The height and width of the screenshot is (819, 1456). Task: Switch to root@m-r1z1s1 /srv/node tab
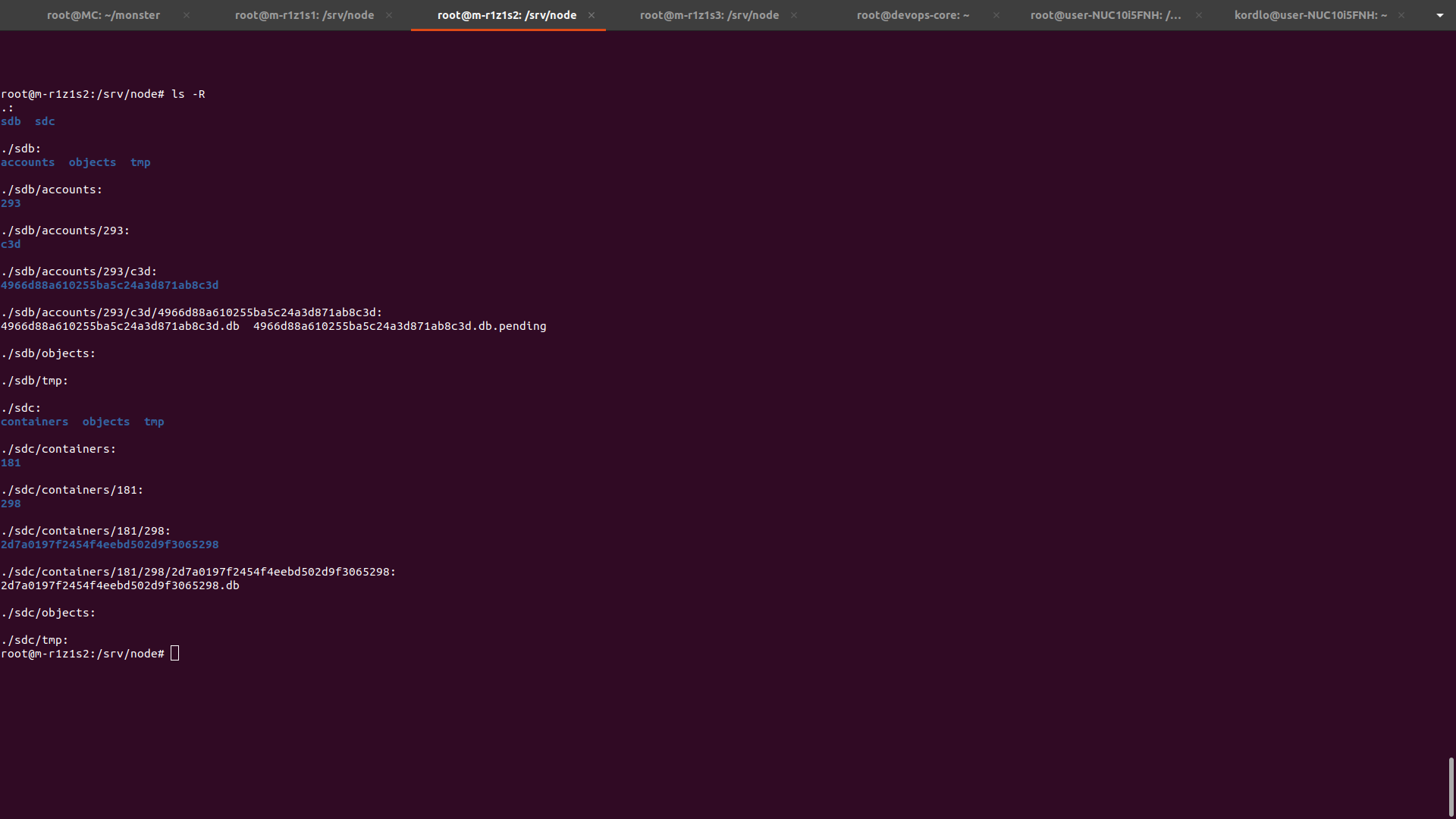304,15
